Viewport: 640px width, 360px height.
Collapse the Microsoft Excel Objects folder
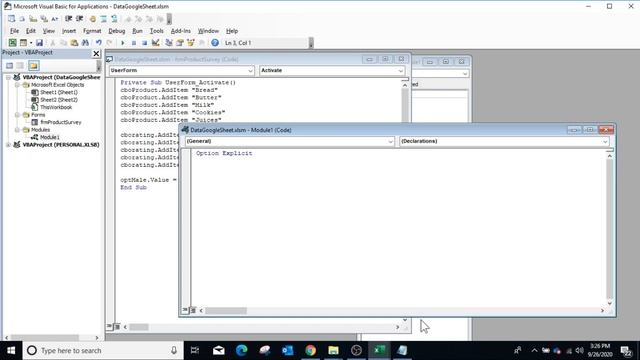point(17,85)
